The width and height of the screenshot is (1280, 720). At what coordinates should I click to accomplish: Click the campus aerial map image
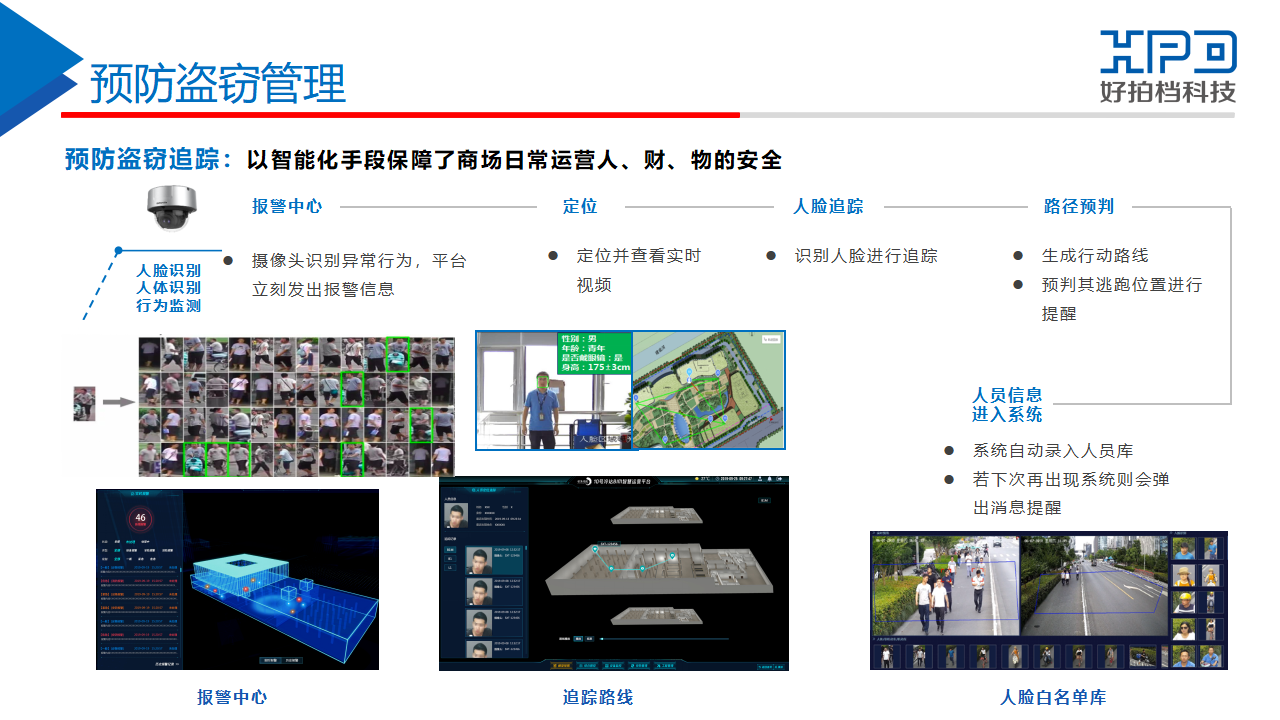coord(709,391)
